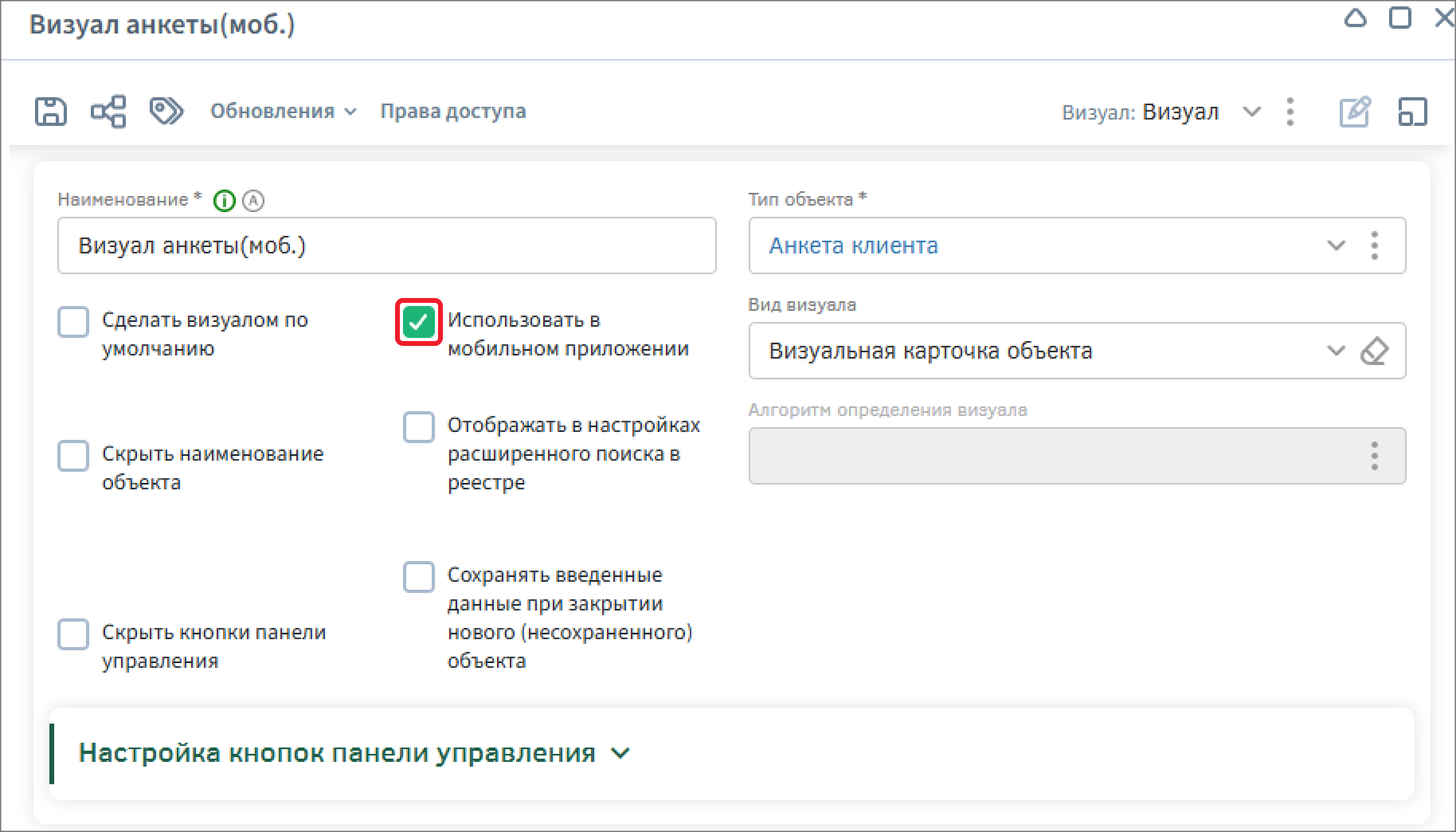Viewport: 1456px width, 832px height.
Task: Follow the Анкета клиента link
Action: (853, 245)
